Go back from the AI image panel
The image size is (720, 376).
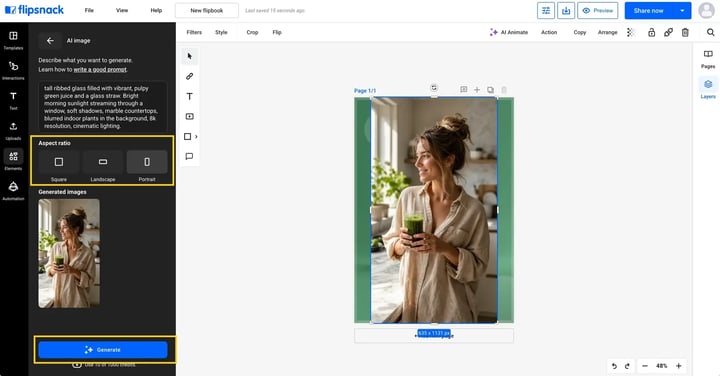pos(50,41)
